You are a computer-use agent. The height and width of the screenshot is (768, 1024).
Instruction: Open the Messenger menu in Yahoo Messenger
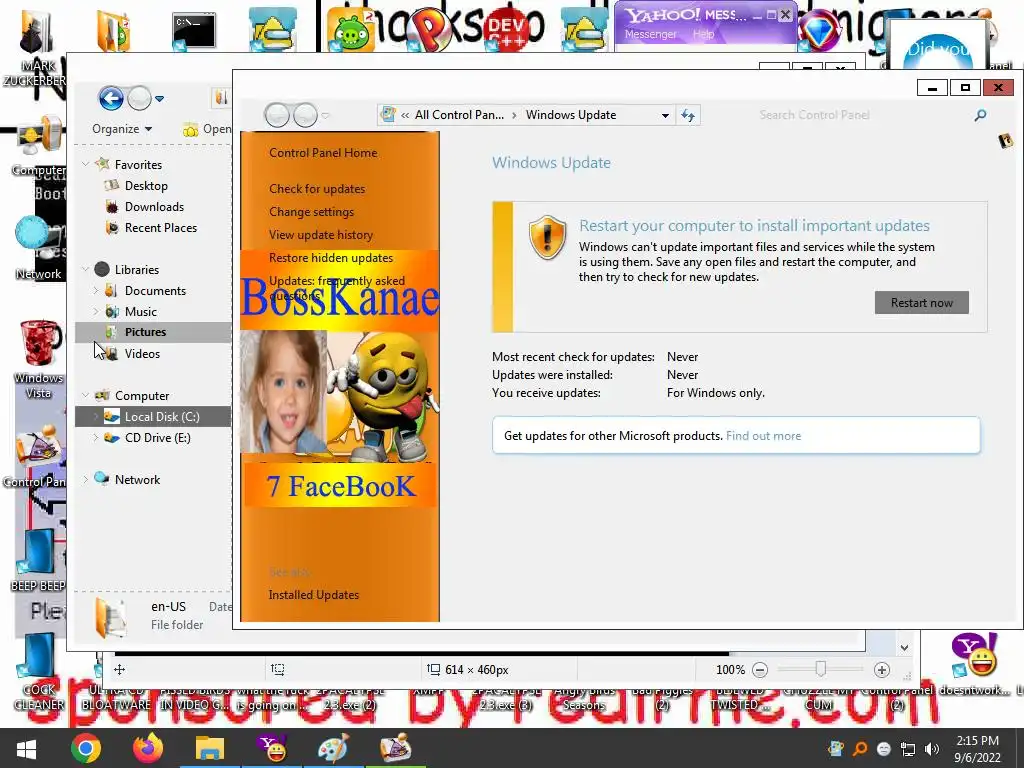point(650,34)
